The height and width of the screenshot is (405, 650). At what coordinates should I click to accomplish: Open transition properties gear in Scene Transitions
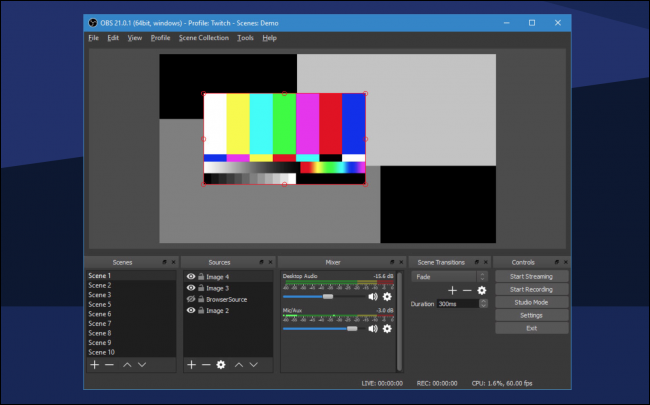(481, 290)
